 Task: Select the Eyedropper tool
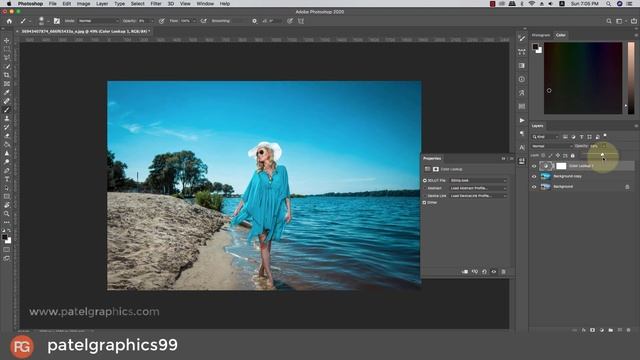[7, 92]
